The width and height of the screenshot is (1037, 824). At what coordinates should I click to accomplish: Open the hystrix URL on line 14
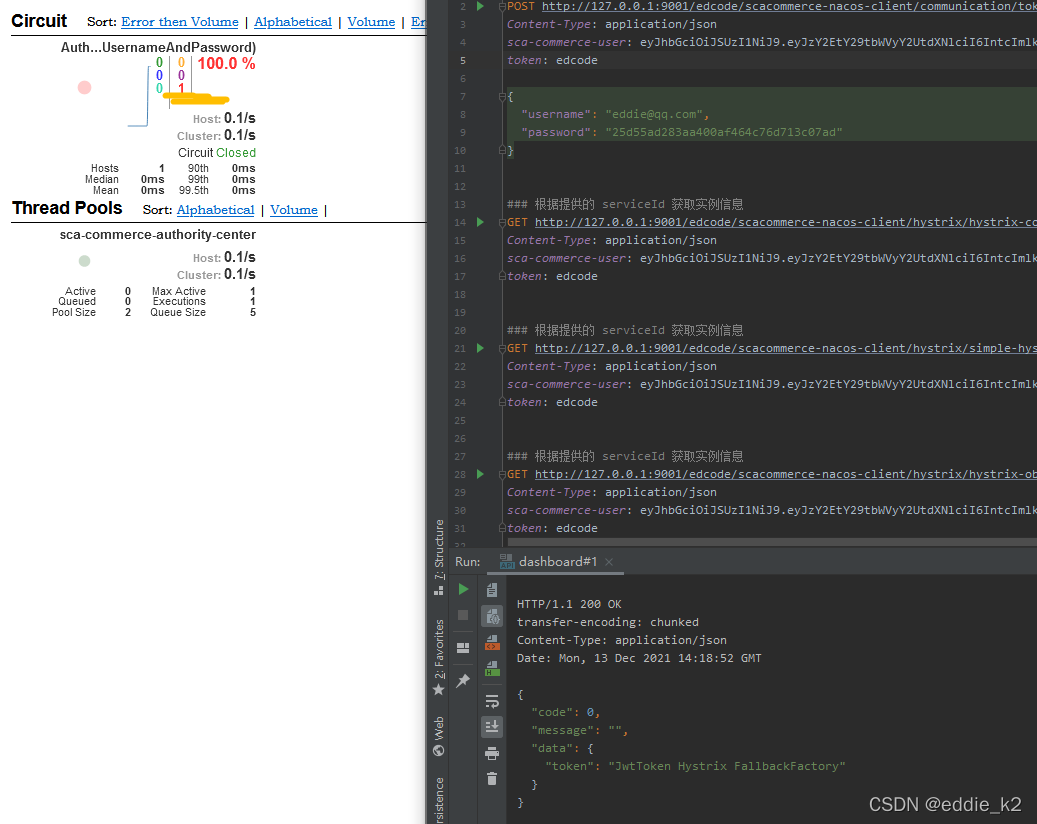coord(786,222)
